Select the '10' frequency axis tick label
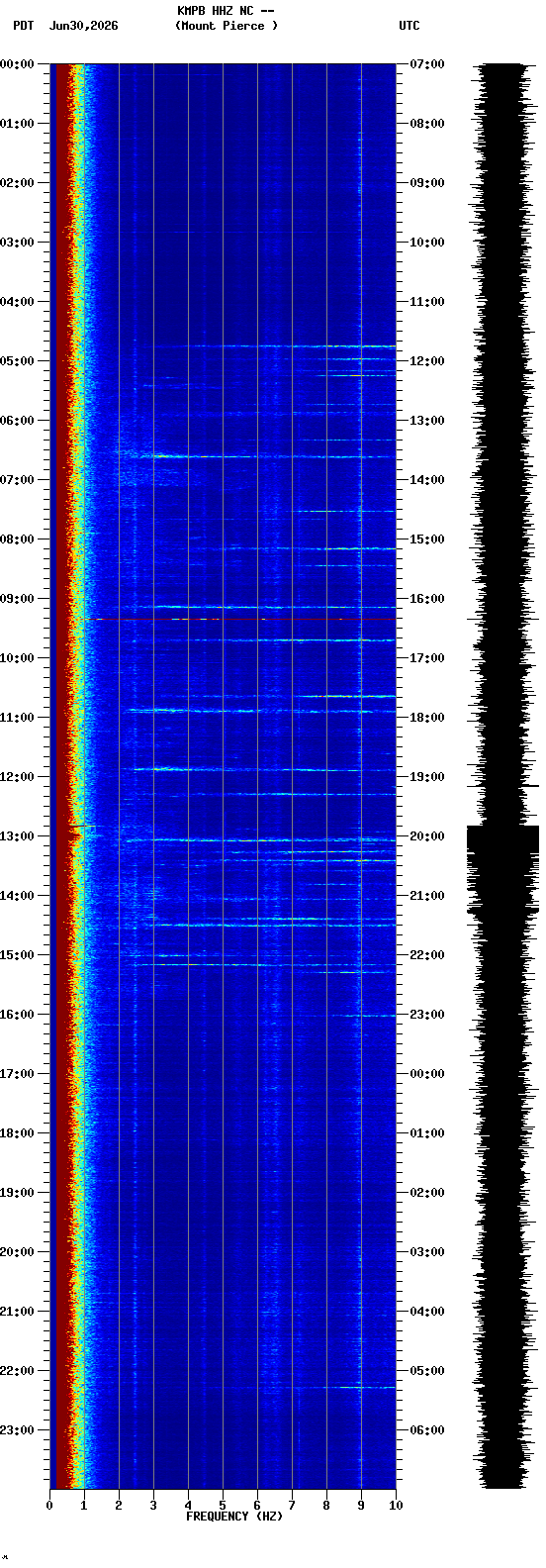The width and height of the screenshot is (546, 1568). [x=396, y=1506]
